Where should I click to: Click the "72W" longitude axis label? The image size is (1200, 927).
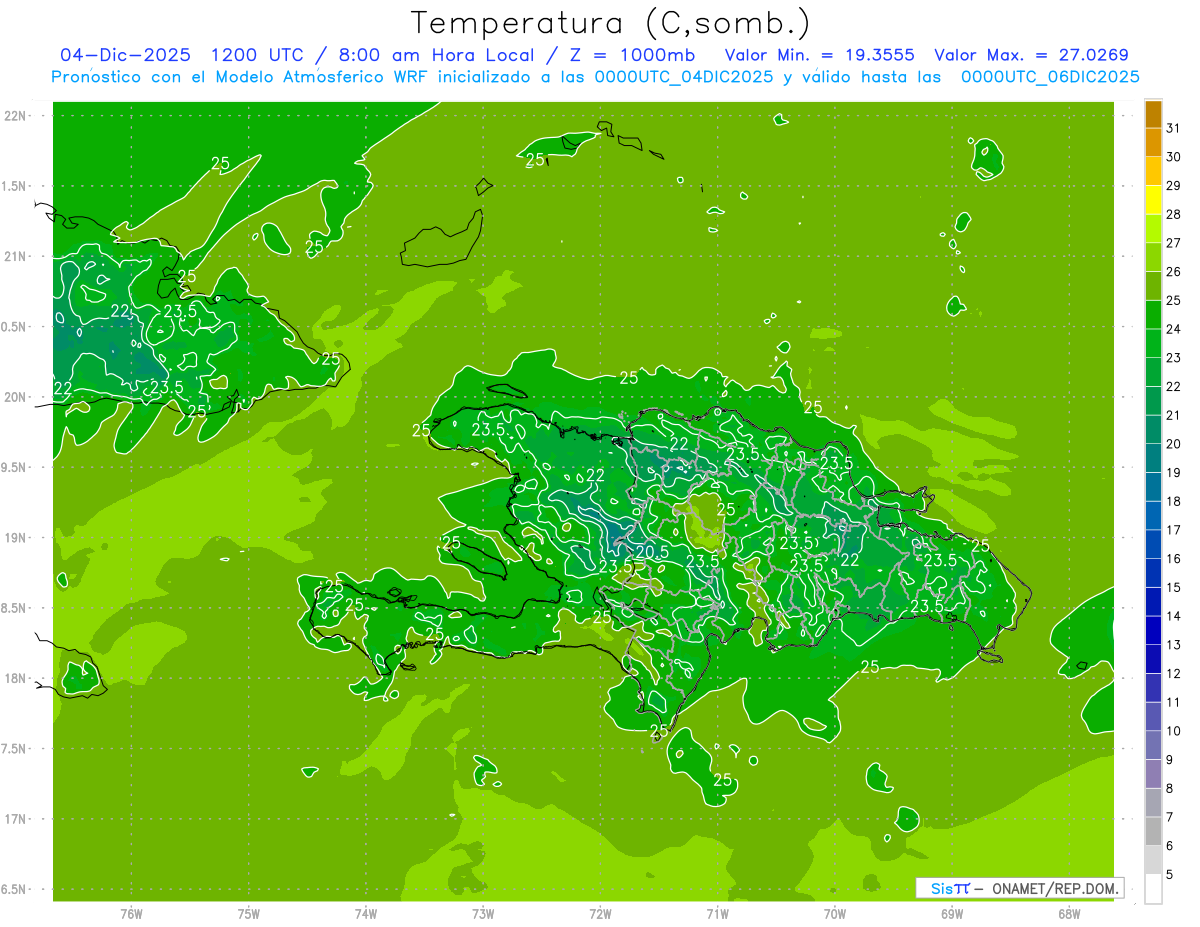click(x=600, y=913)
